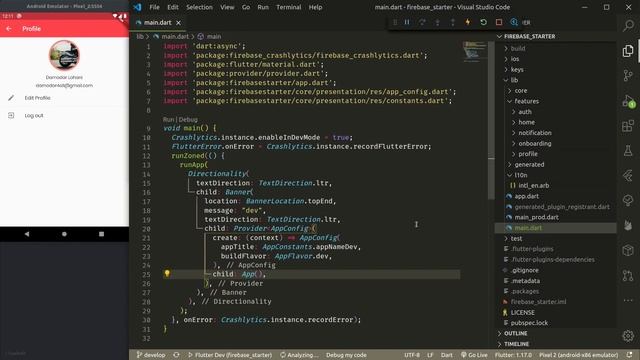Open the Testing flask icon
Image resolution: width=640 pixels, height=360 pixels.
click(628, 151)
